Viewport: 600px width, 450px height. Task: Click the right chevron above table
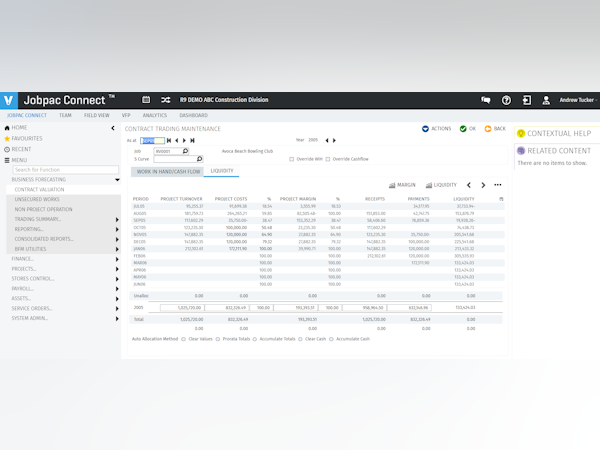coord(483,185)
